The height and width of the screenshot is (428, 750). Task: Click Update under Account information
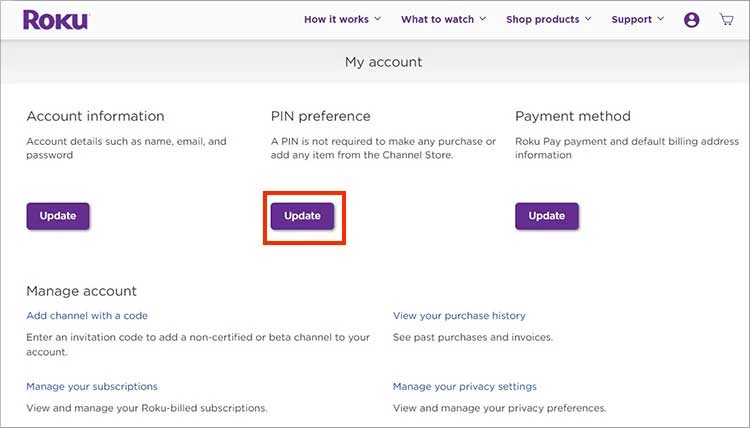(58, 216)
